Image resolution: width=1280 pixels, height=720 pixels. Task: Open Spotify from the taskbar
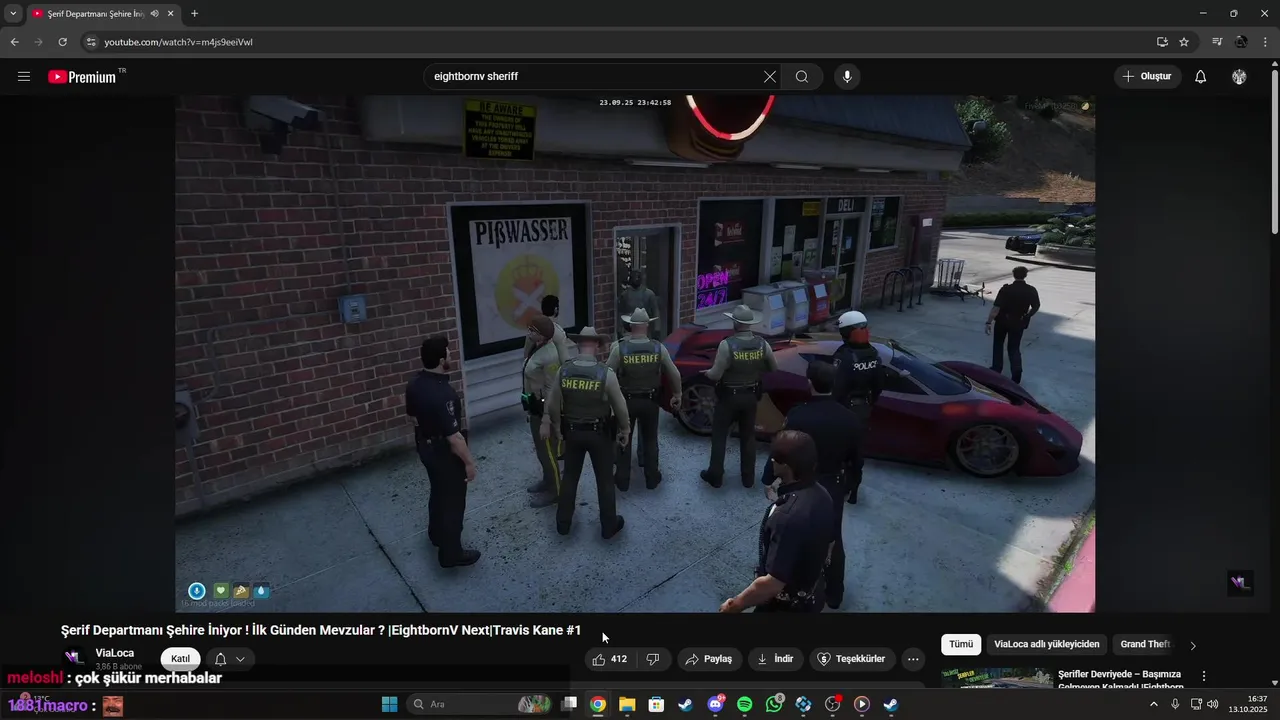point(744,704)
